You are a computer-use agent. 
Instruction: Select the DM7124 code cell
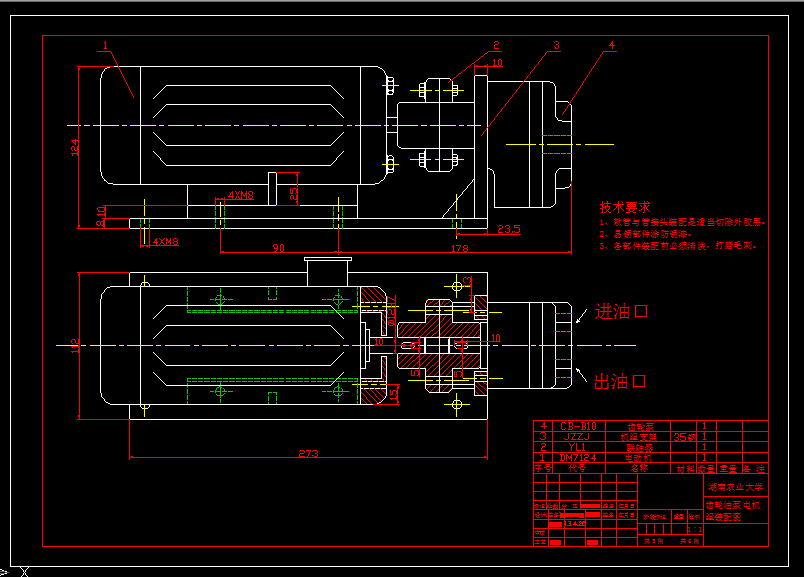(x=578, y=457)
